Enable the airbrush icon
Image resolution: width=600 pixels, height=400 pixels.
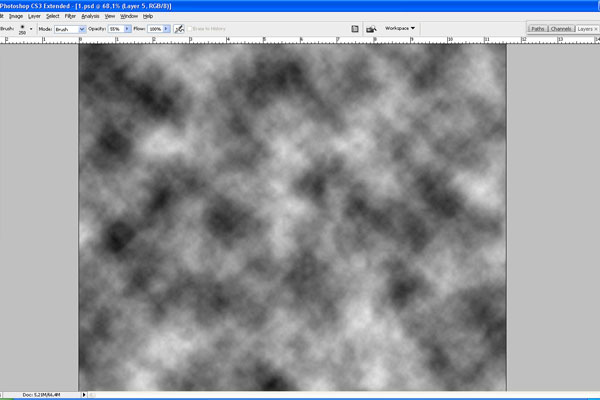[x=178, y=29]
